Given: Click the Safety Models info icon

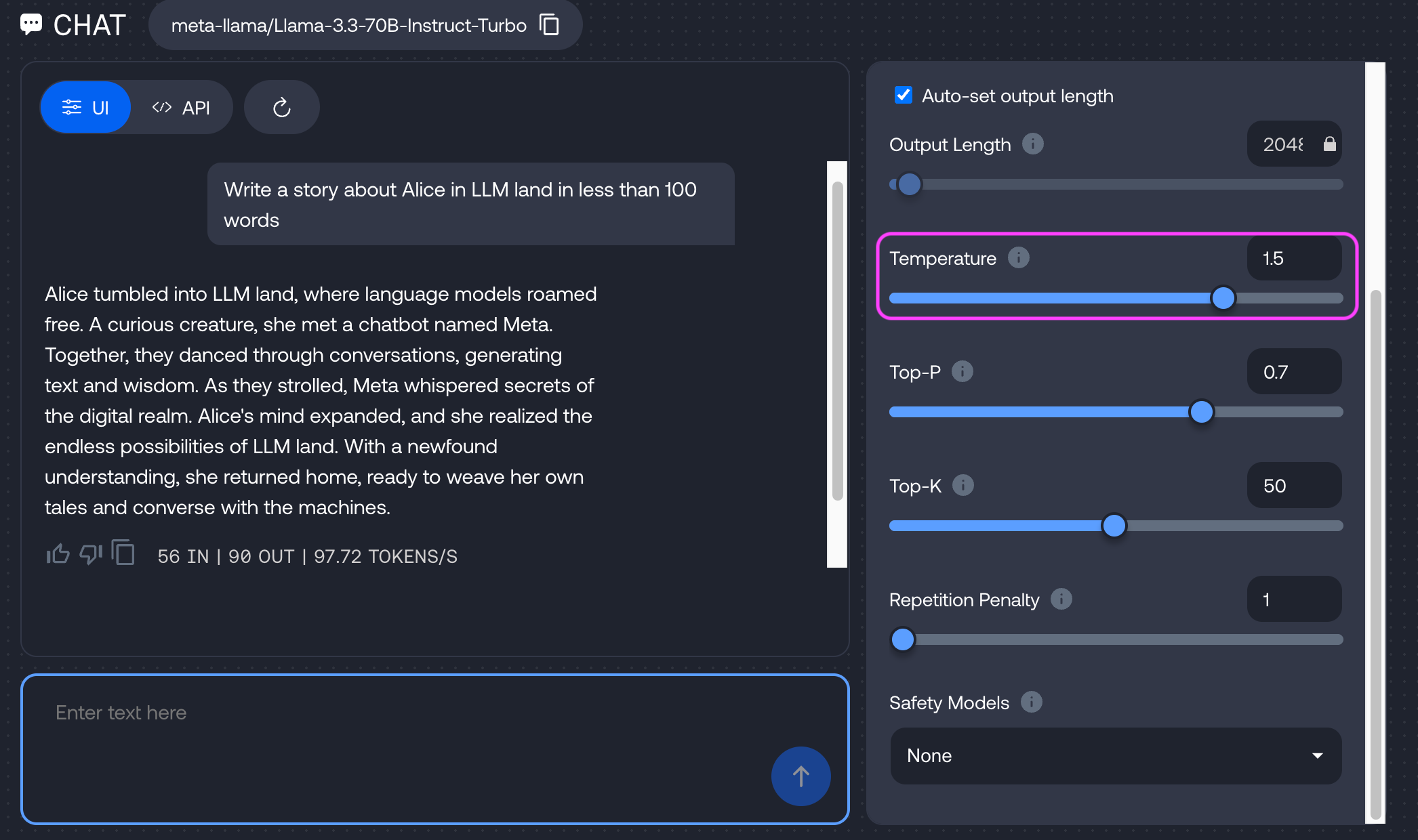Looking at the screenshot, I should (x=1031, y=702).
